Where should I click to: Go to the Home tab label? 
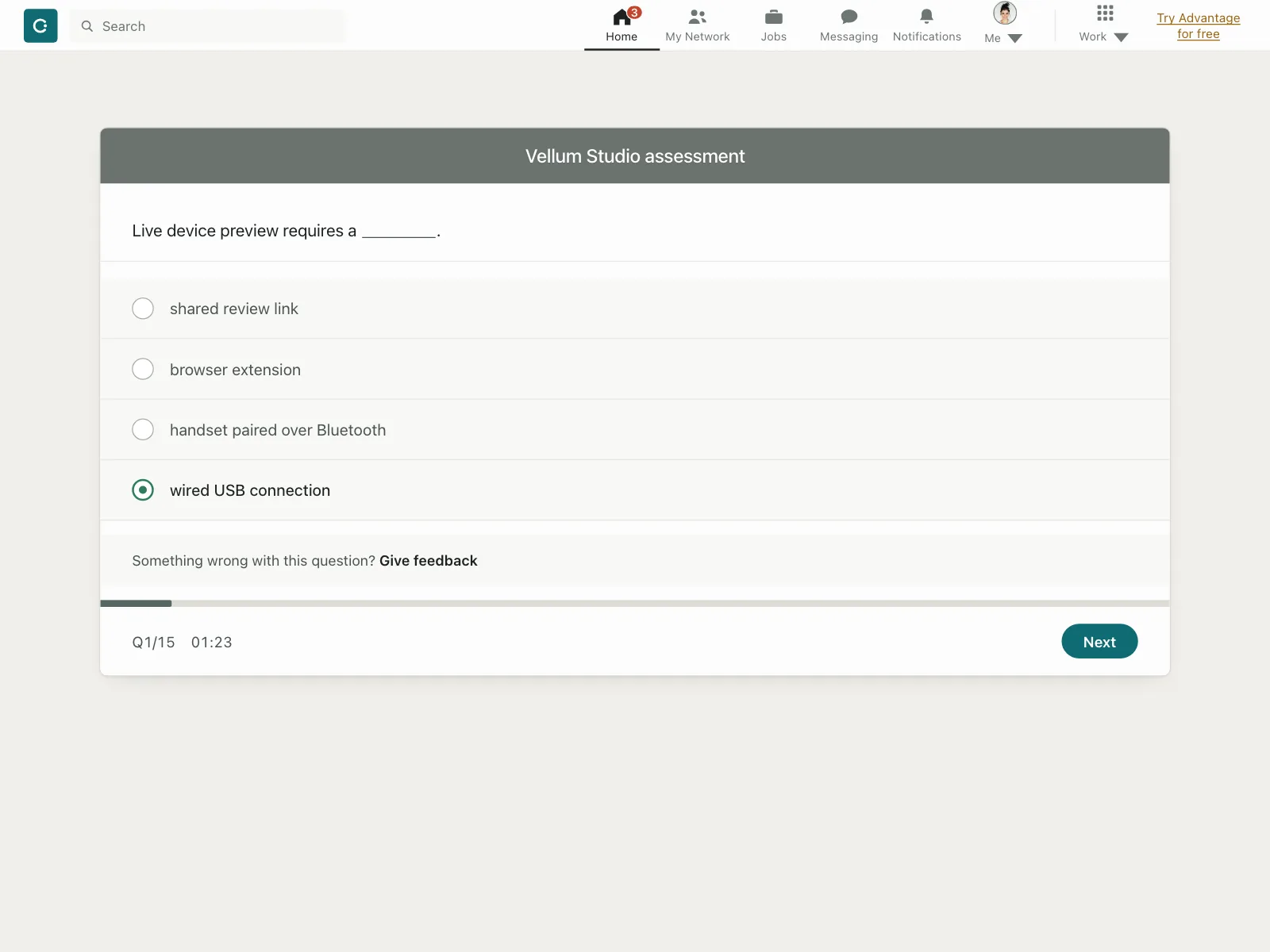(x=622, y=36)
